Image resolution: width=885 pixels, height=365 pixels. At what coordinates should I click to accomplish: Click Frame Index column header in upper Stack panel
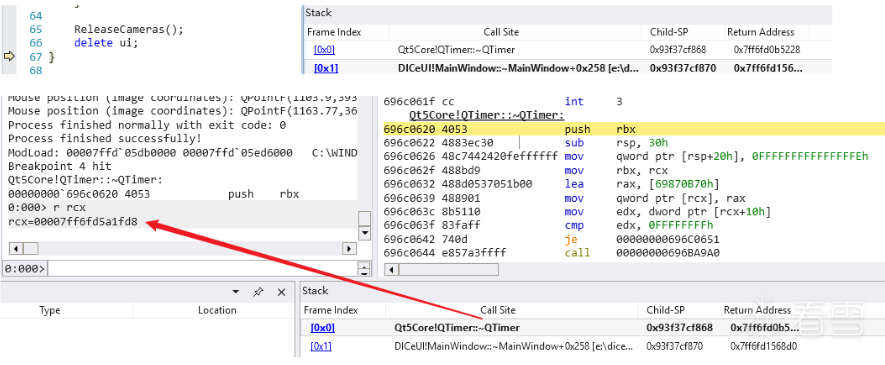point(334,32)
